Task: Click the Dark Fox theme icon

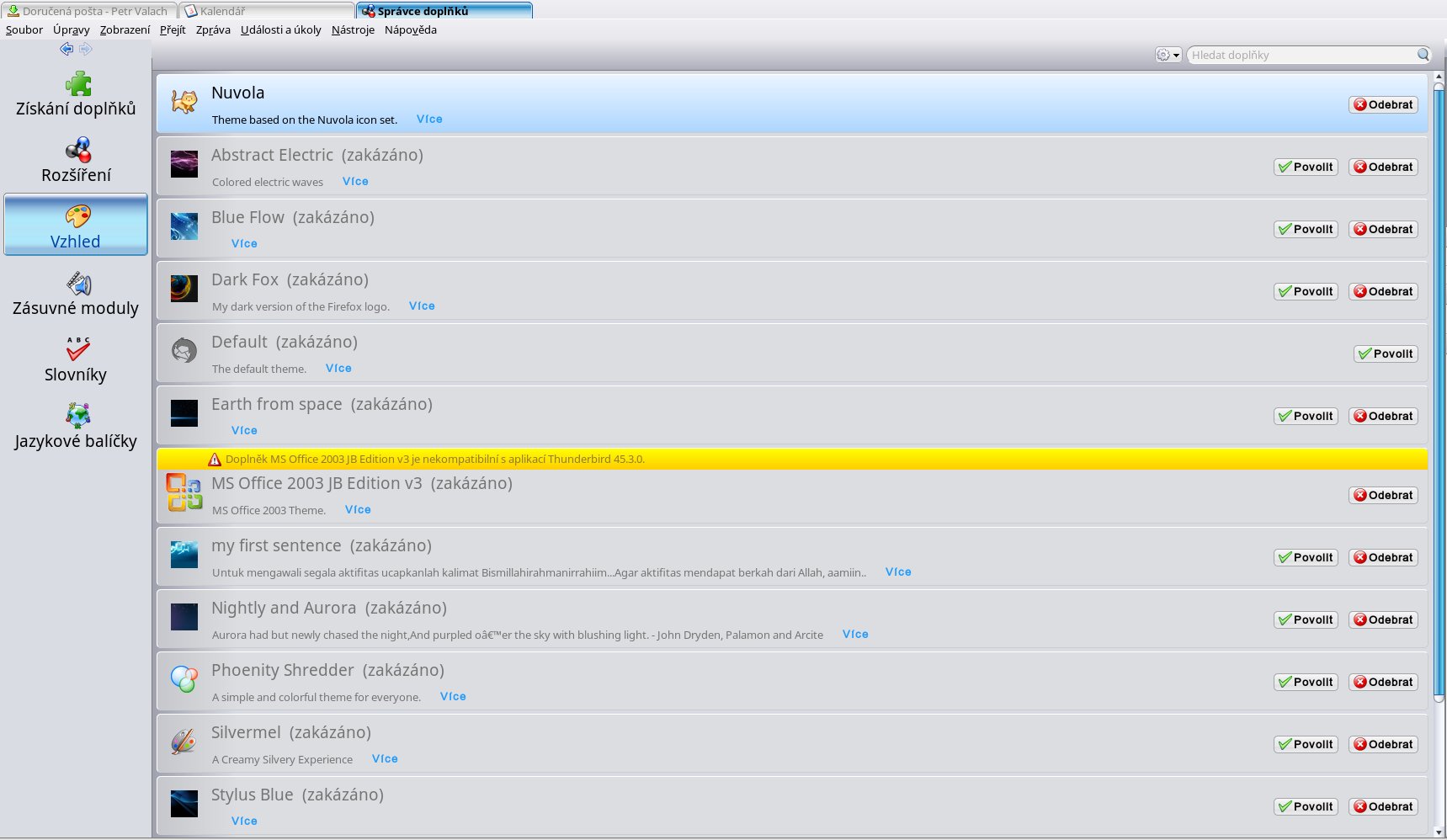Action: pyautogui.click(x=184, y=288)
